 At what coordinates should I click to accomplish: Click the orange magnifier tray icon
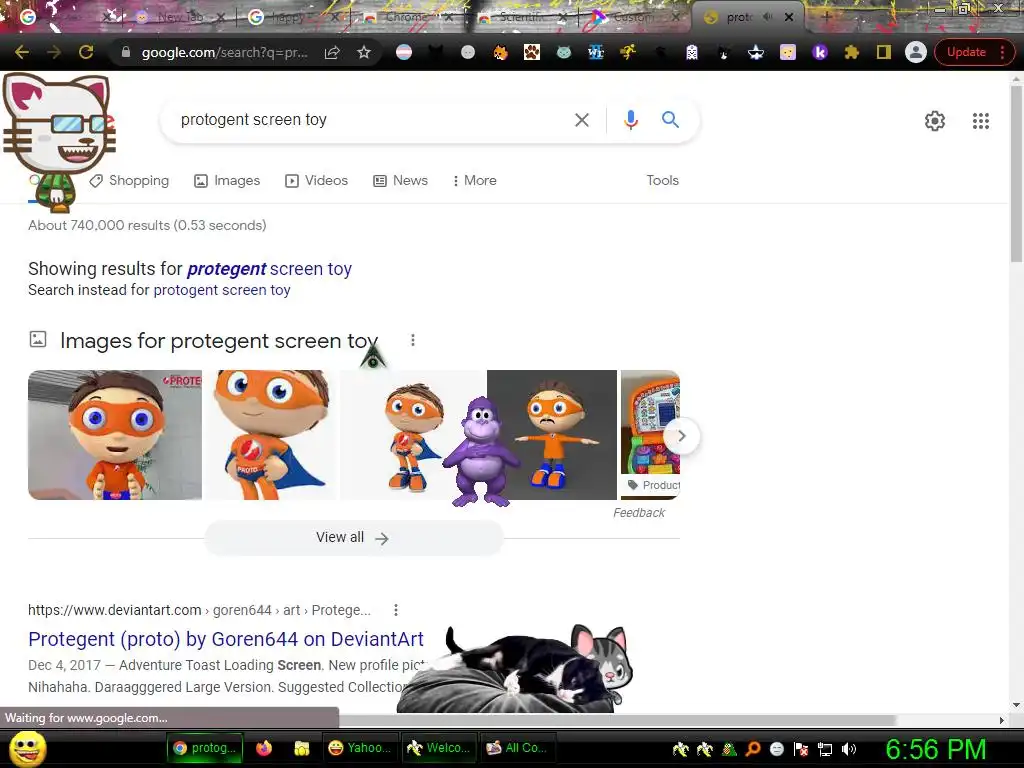click(x=753, y=749)
